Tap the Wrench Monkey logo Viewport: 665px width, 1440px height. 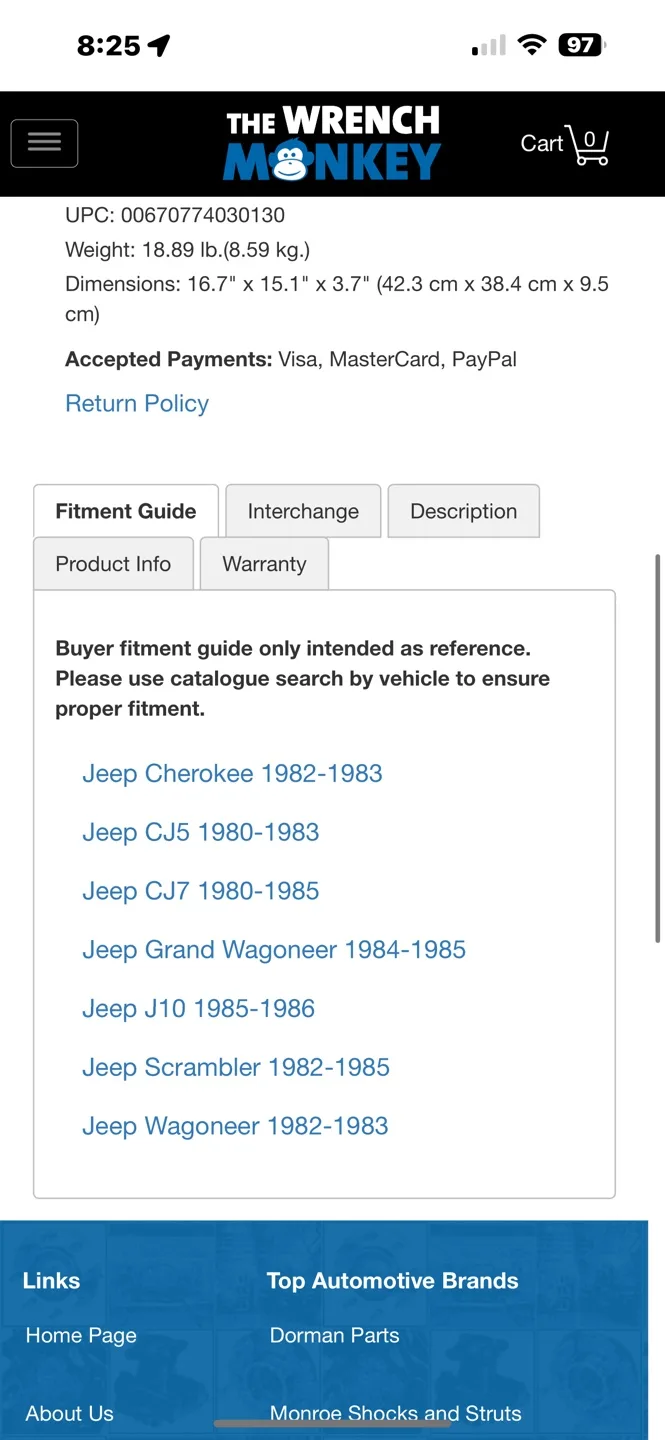tap(332, 144)
